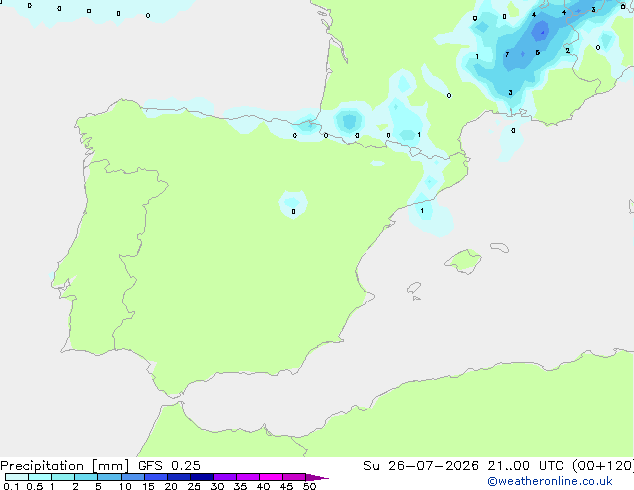Select the 5–10 mm legend color swatch
This screenshot has width=634, height=490.
109,477
